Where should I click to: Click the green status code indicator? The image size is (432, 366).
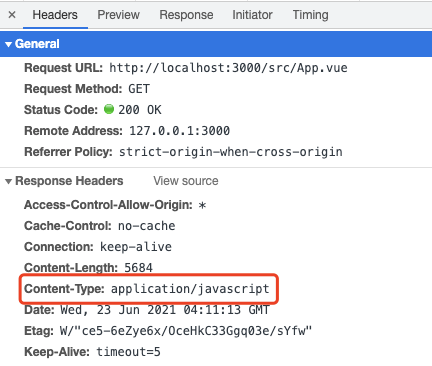click(x=109, y=109)
